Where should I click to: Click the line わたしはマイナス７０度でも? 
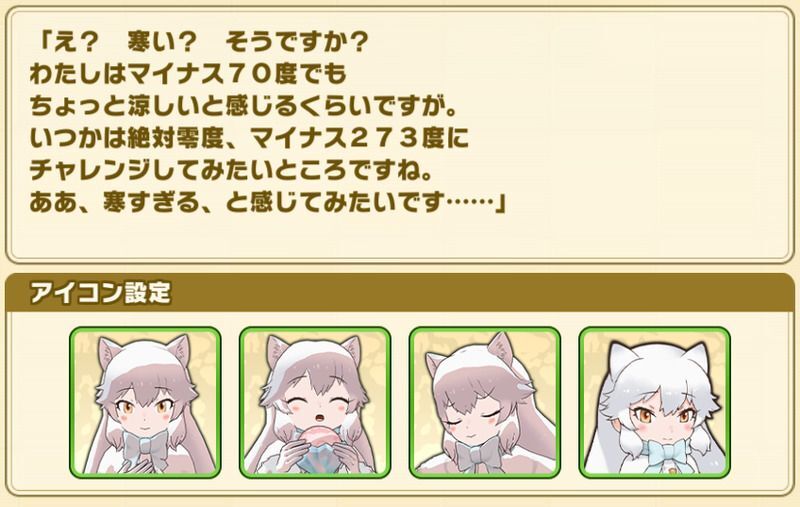coord(188,74)
